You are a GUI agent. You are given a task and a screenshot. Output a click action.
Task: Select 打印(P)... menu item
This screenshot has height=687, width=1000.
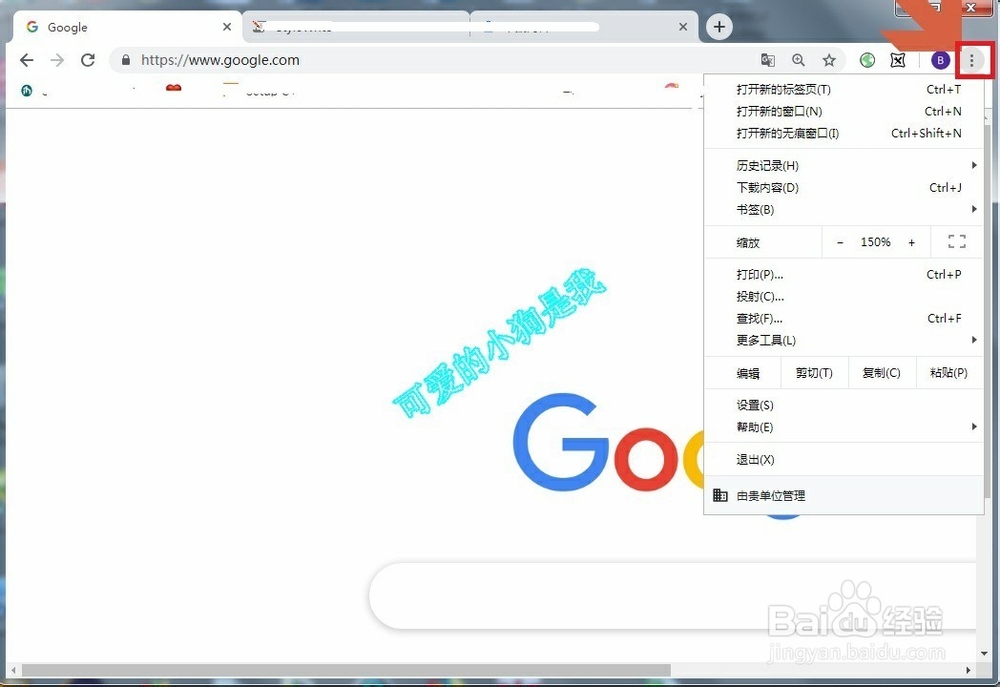coord(843,274)
